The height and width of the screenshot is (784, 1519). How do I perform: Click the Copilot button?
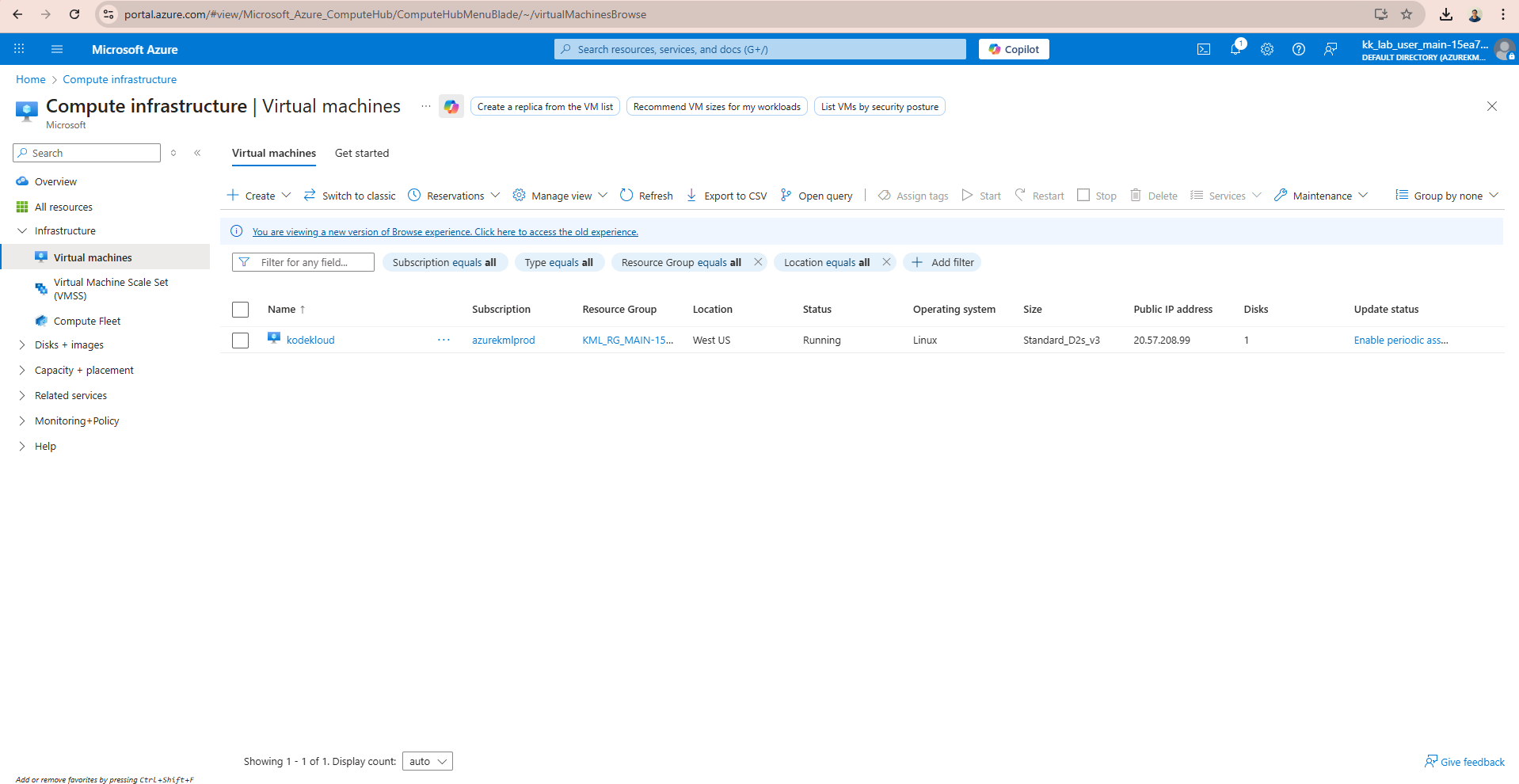pos(1014,49)
